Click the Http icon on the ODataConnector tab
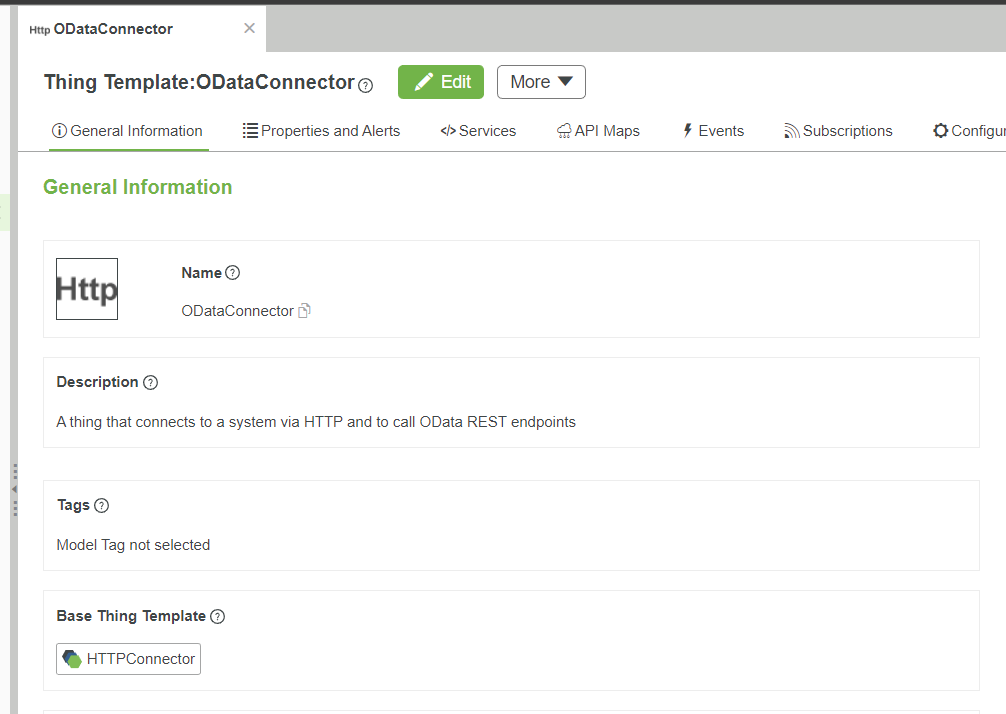This screenshot has height=714, width=1006. click(x=40, y=29)
